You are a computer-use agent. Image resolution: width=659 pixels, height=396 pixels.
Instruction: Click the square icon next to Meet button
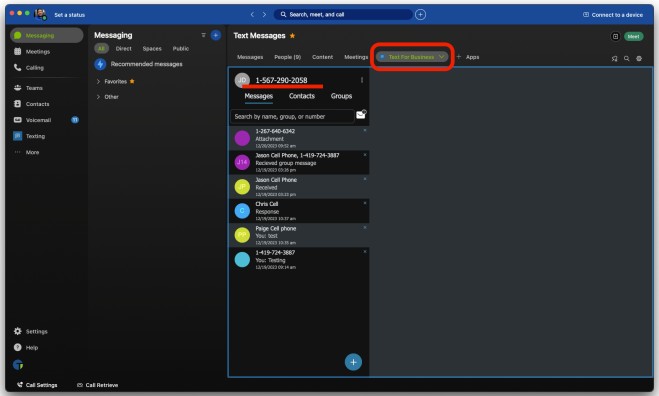click(615, 37)
